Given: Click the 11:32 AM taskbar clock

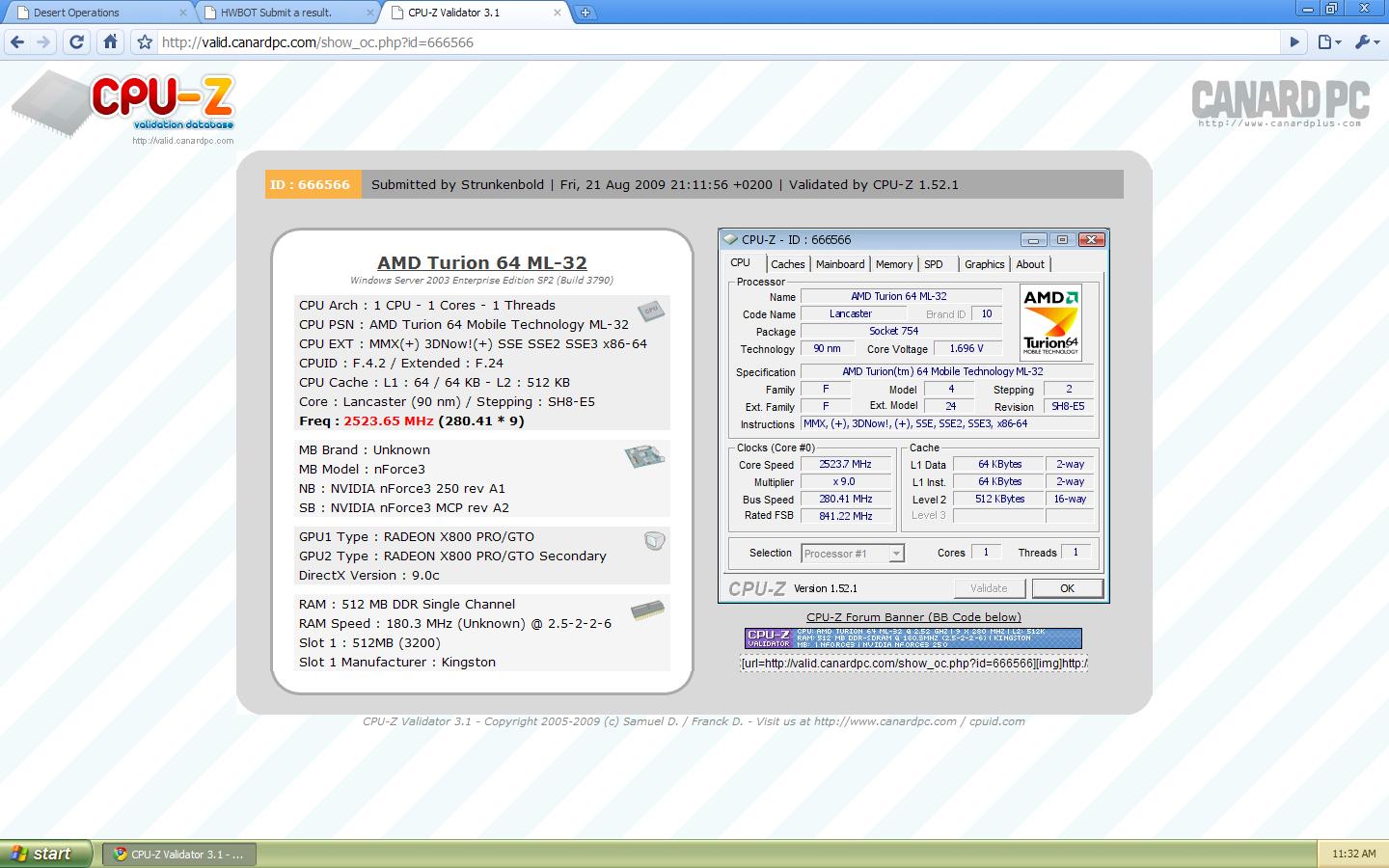Looking at the screenshot, I should (x=1353, y=854).
